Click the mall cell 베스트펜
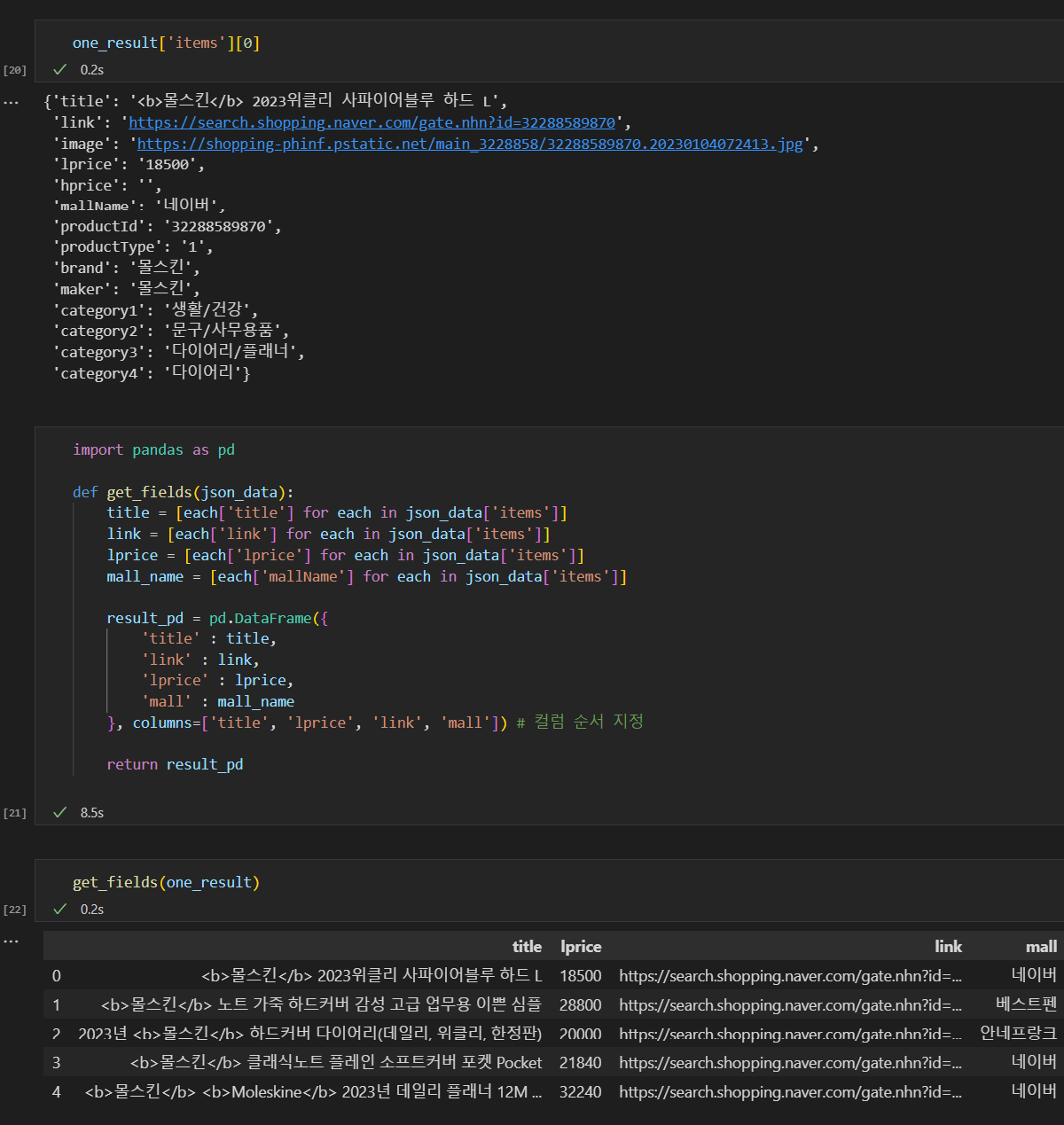1064x1125 pixels. tap(1026, 1004)
